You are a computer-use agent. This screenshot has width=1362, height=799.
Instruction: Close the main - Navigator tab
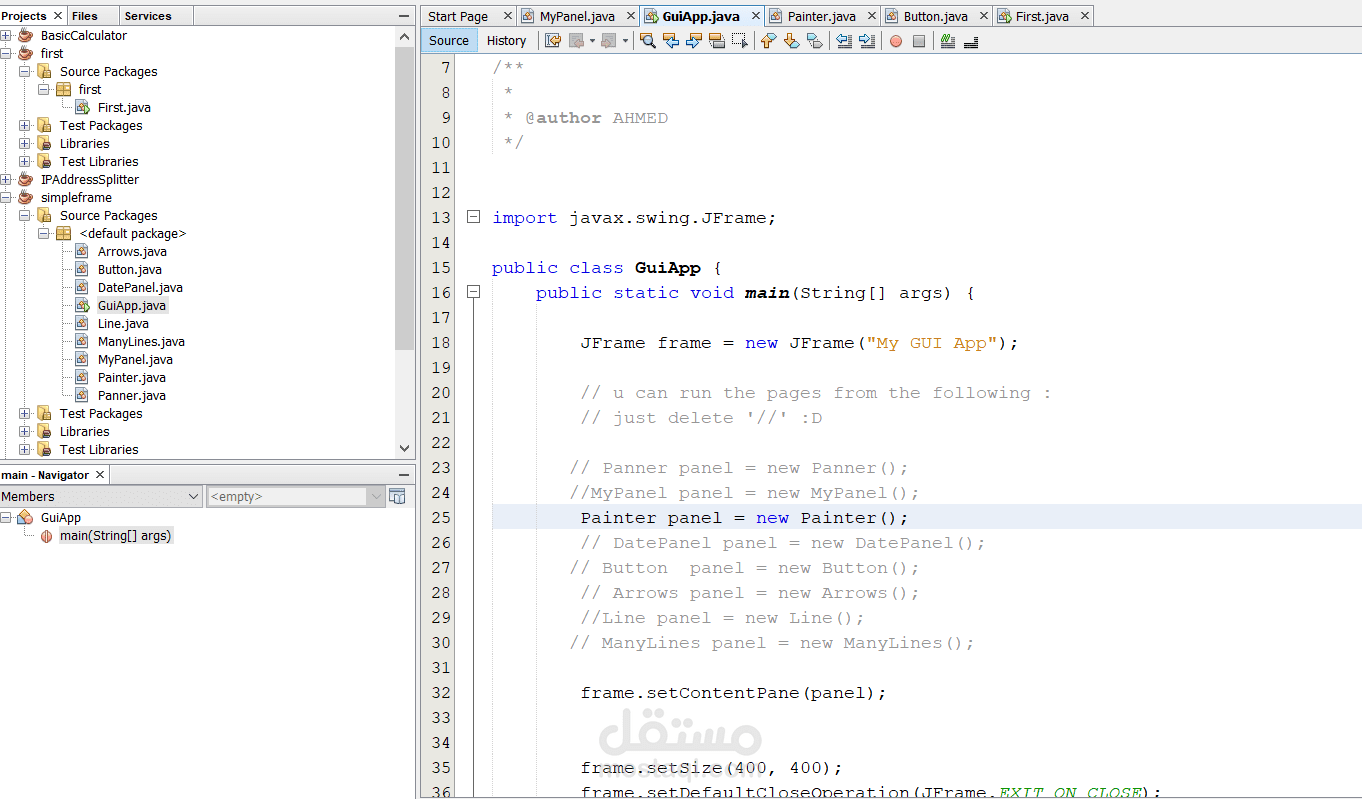pos(99,475)
